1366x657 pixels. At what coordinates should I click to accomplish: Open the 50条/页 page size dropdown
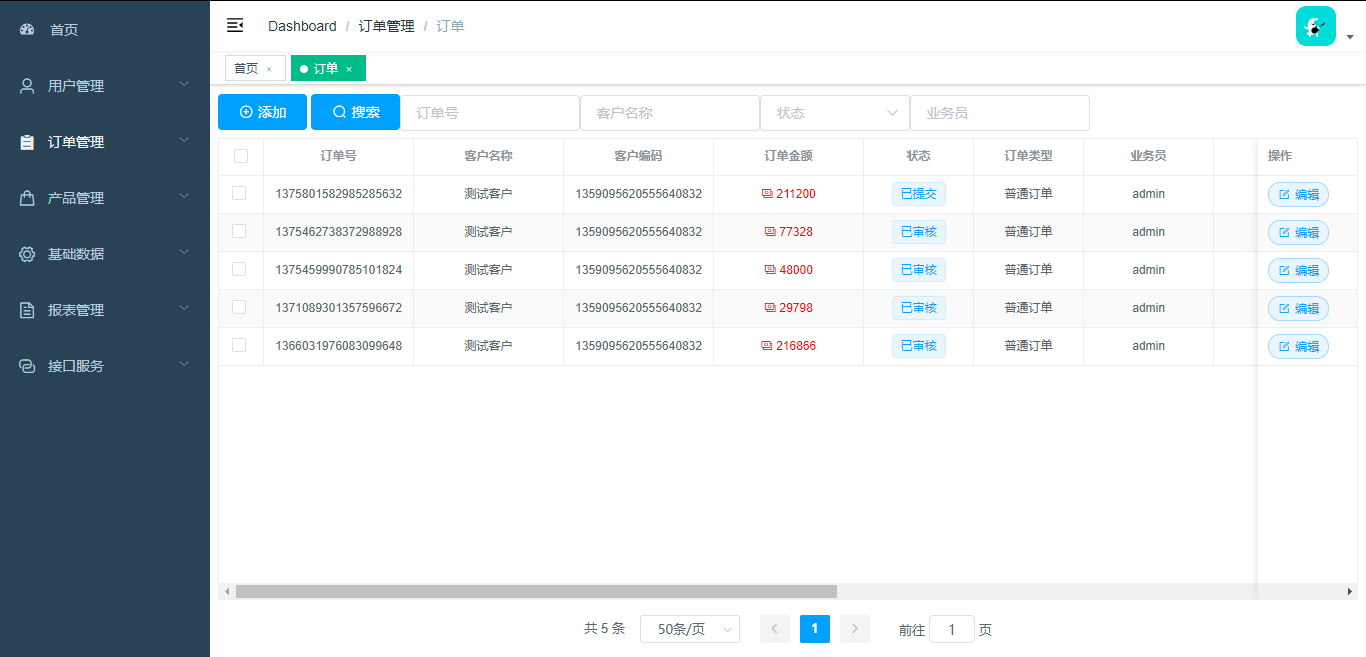(x=690, y=629)
